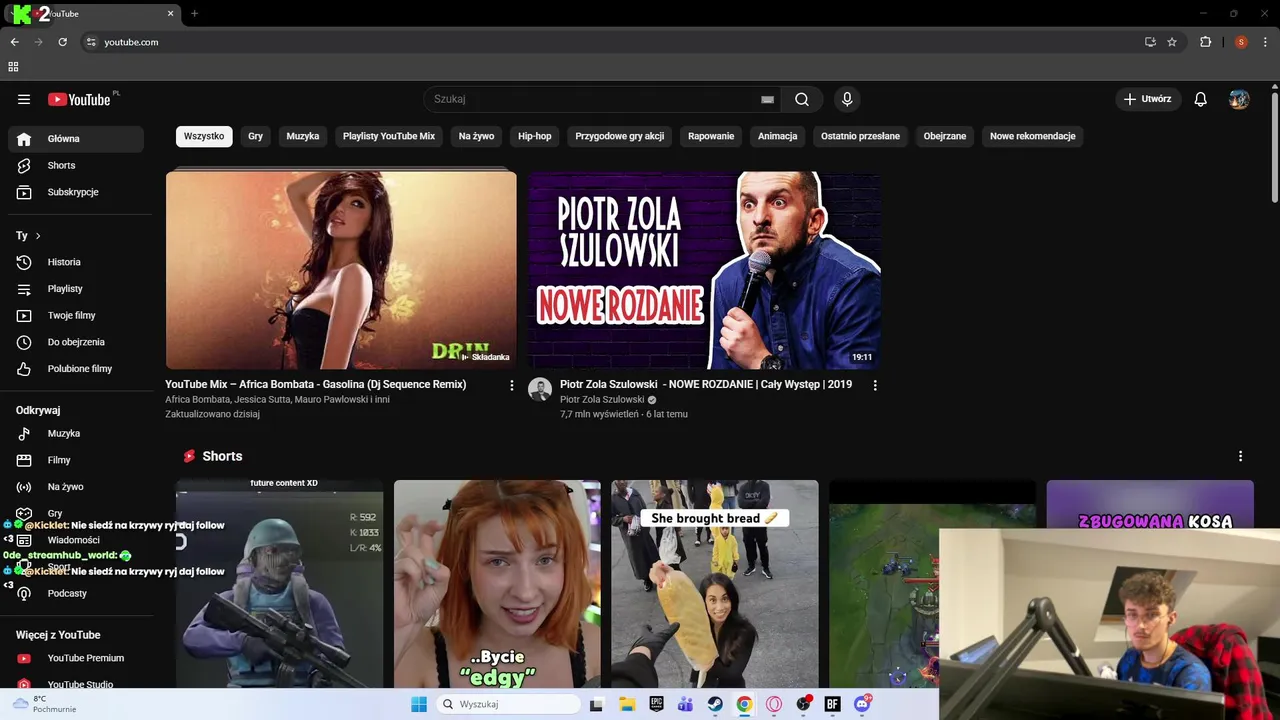Click the youtube.com address bar
Image resolution: width=1280 pixels, height=720 pixels.
(610, 42)
